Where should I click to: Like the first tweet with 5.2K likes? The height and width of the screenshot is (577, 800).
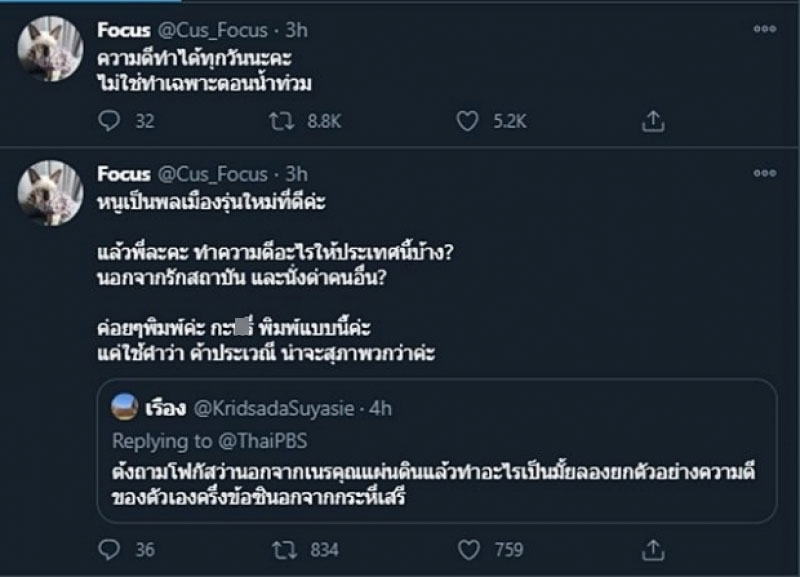[x=467, y=121]
